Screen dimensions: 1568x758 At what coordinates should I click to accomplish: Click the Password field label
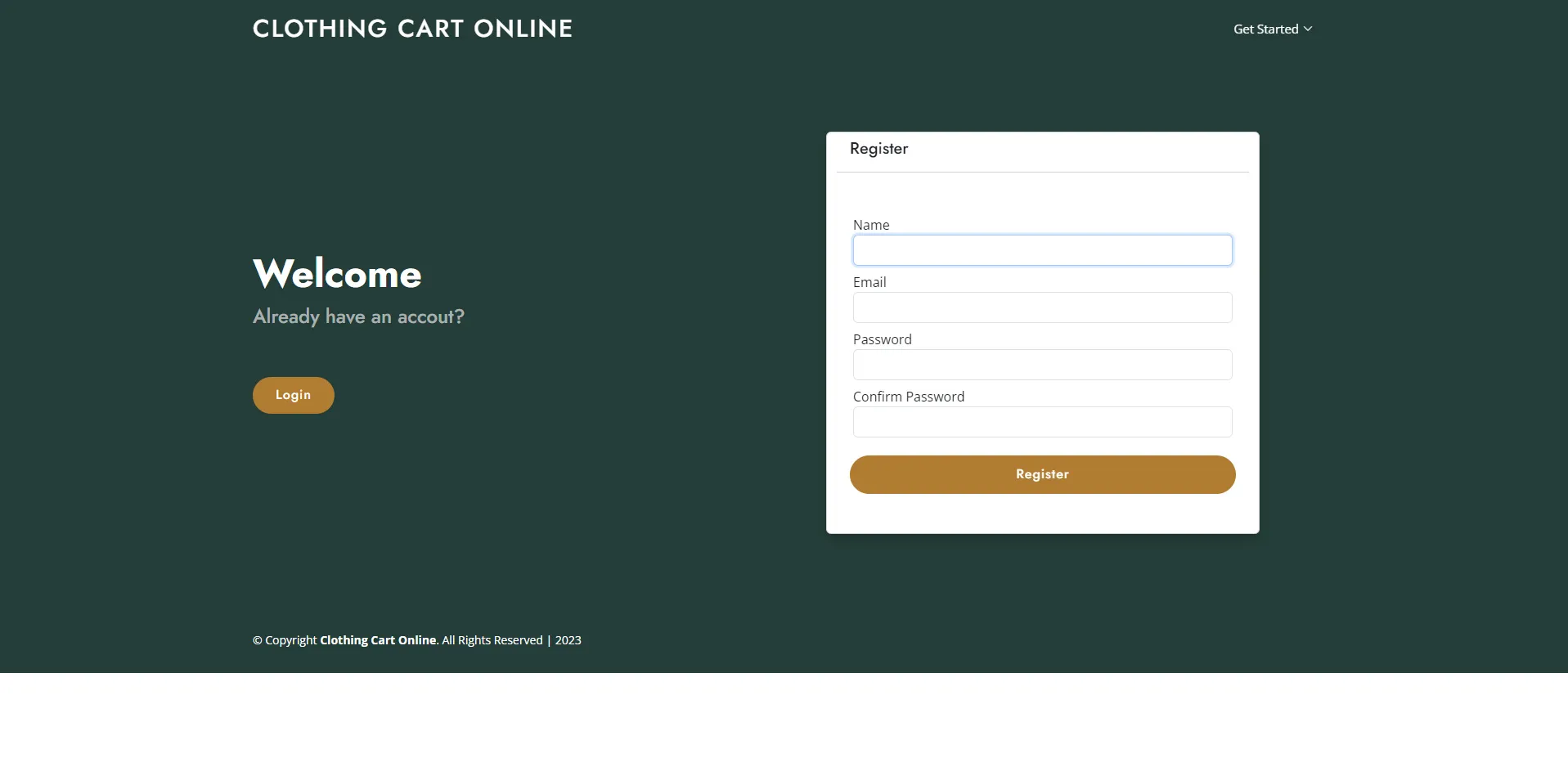[882, 339]
